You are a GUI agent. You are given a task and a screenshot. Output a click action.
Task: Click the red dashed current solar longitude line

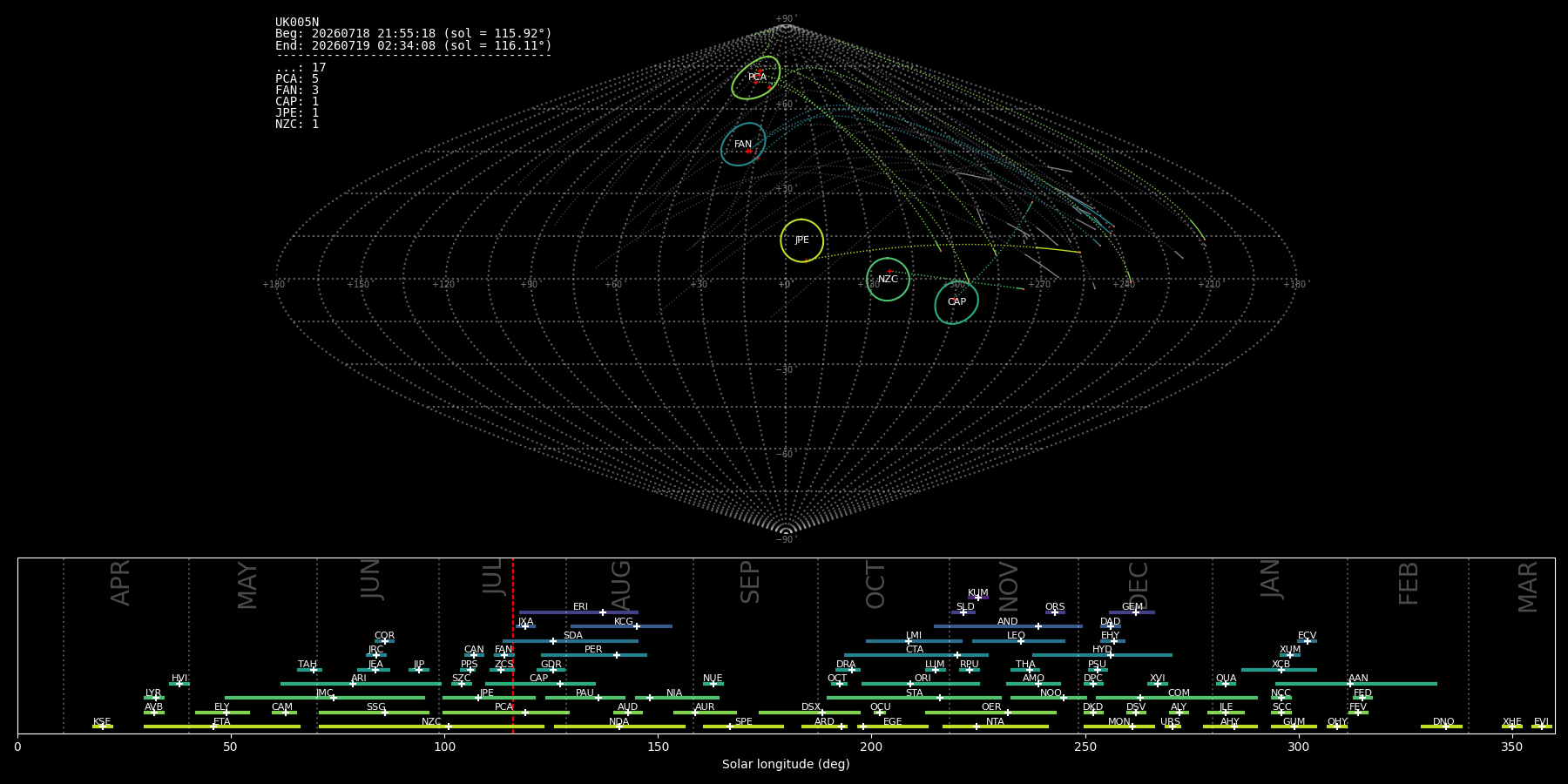[x=513, y=645]
